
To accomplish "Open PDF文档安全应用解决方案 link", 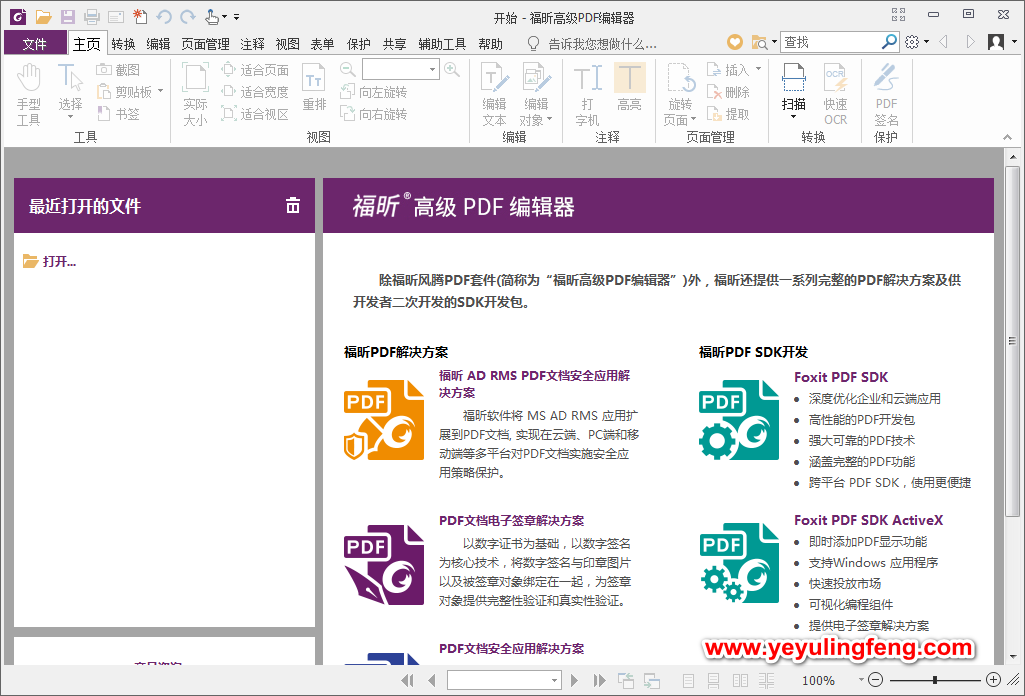I will coord(511,648).
